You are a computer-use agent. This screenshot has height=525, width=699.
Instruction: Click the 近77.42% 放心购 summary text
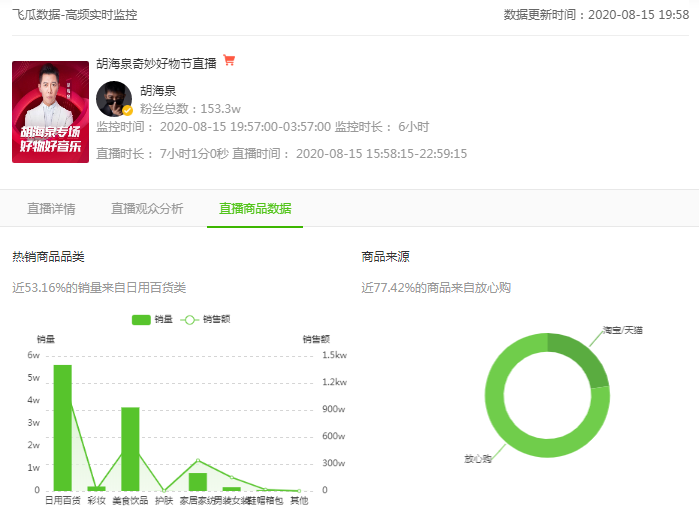coord(436,287)
